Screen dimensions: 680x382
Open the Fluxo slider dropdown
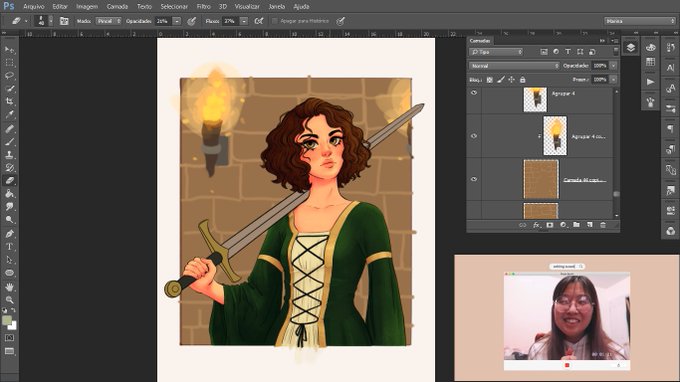(244, 21)
